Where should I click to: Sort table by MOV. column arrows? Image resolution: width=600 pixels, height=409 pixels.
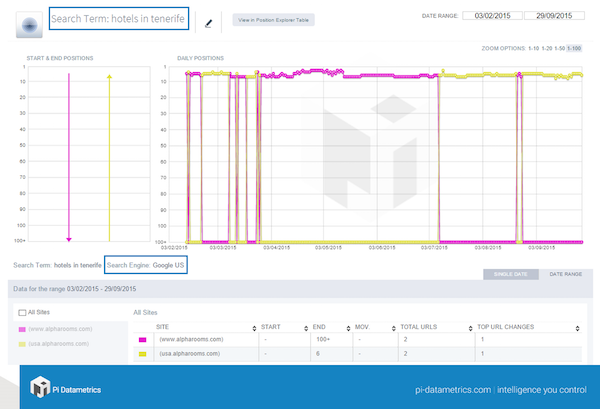click(x=393, y=328)
